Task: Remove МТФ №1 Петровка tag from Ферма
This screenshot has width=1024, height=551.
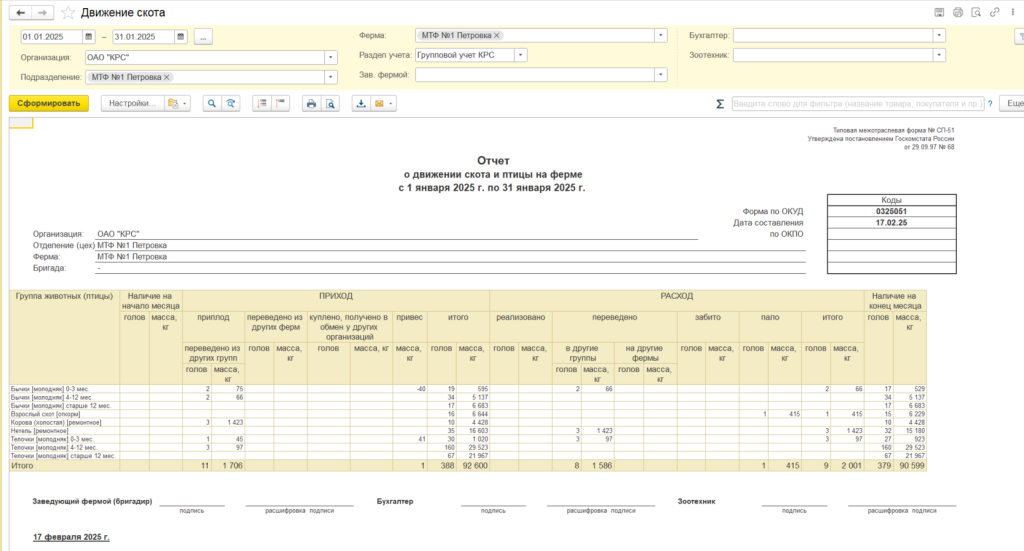Action: tap(497, 35)
